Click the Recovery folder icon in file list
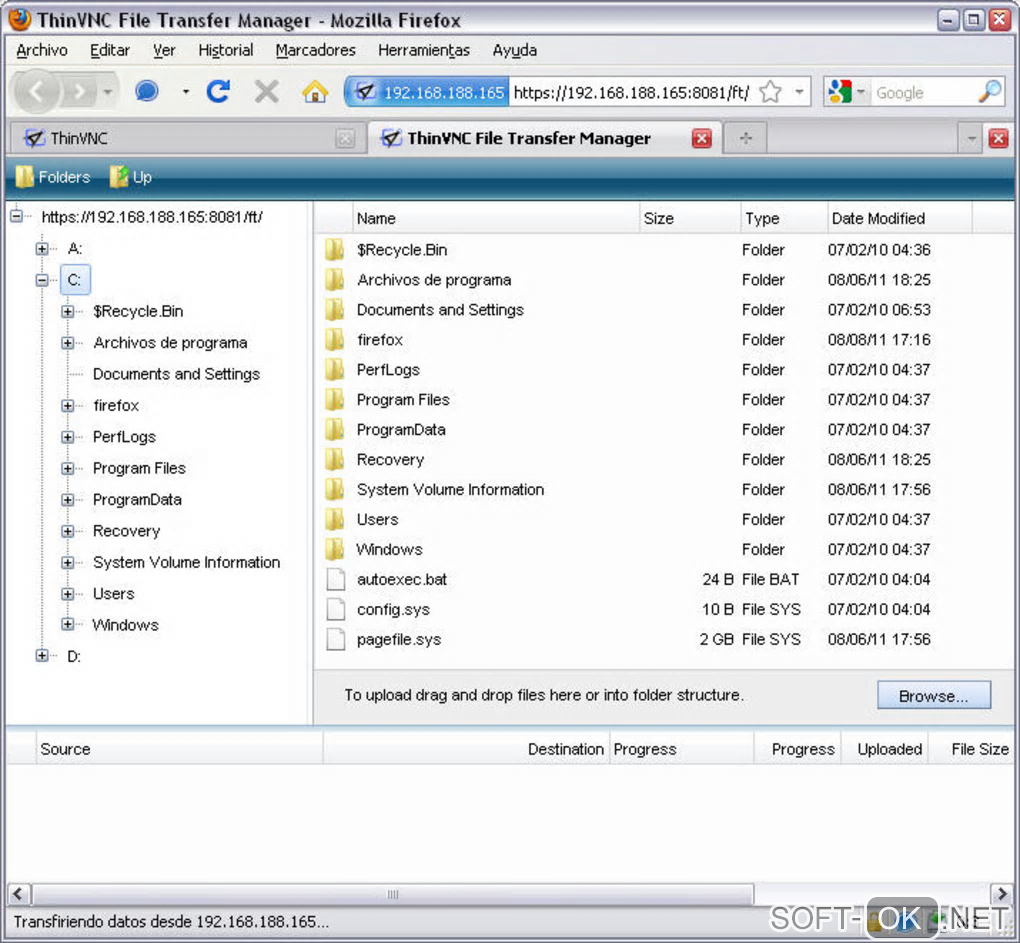This screenshot has height=943, width=1020. pos(334,459)
